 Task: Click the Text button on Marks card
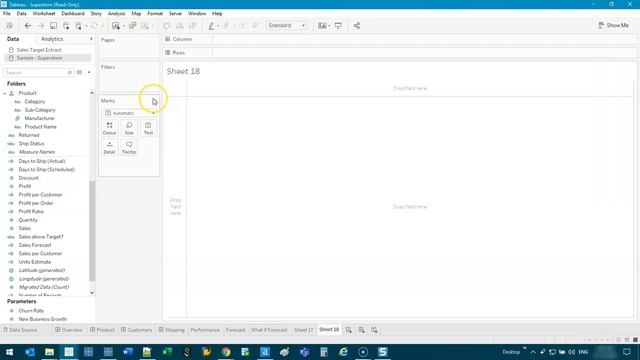coord(148,128)
